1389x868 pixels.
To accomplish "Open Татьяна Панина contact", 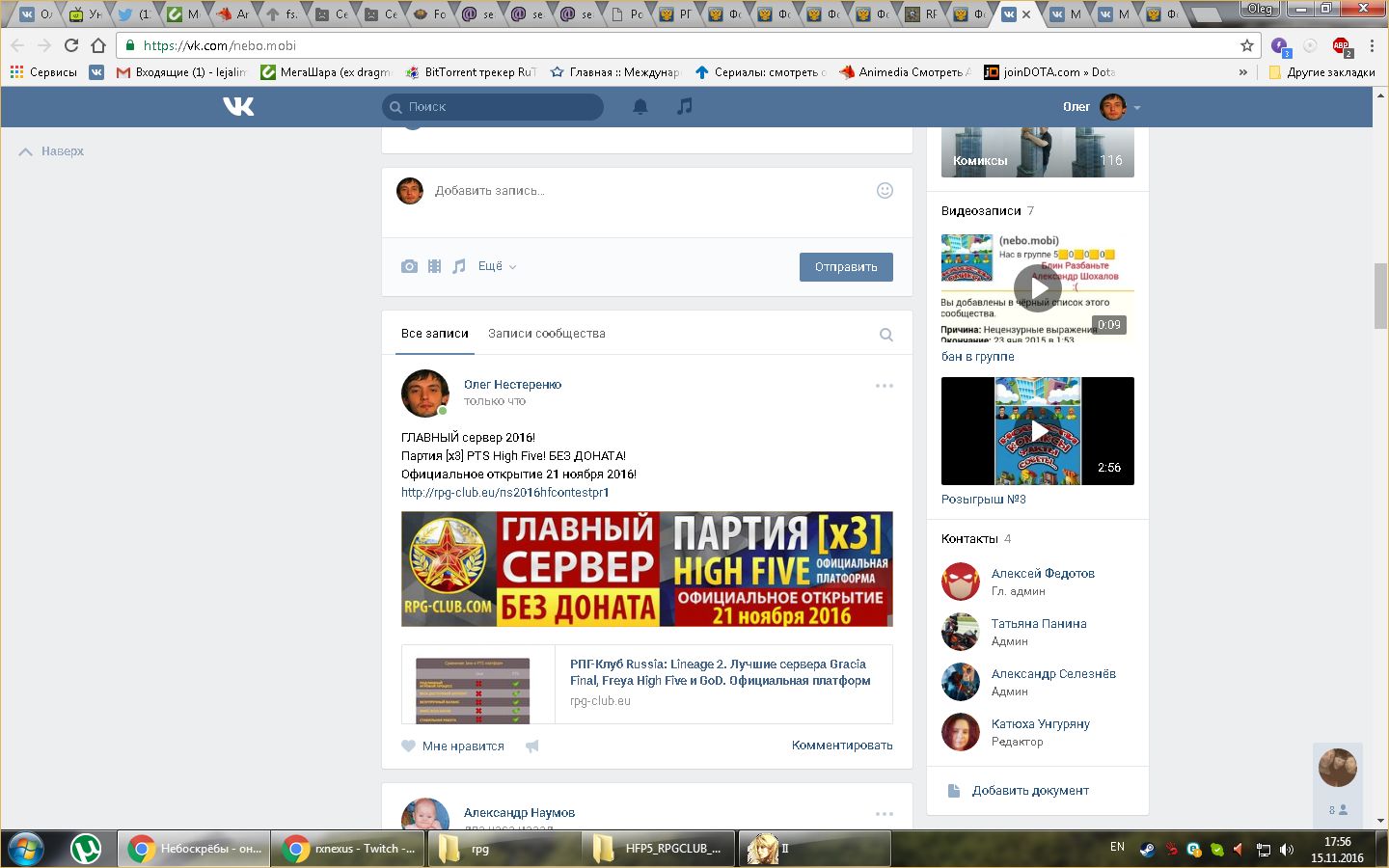I will tap(1039, 624).
